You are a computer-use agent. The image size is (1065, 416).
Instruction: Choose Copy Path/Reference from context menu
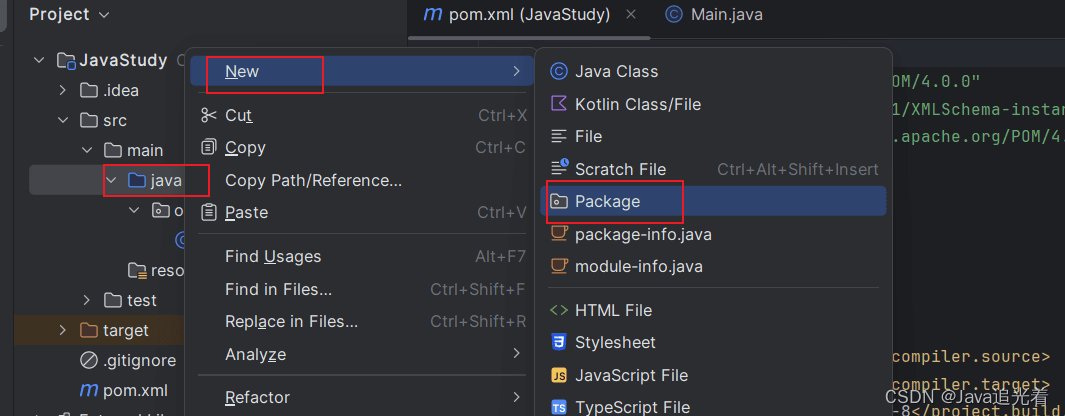point(313,180)
